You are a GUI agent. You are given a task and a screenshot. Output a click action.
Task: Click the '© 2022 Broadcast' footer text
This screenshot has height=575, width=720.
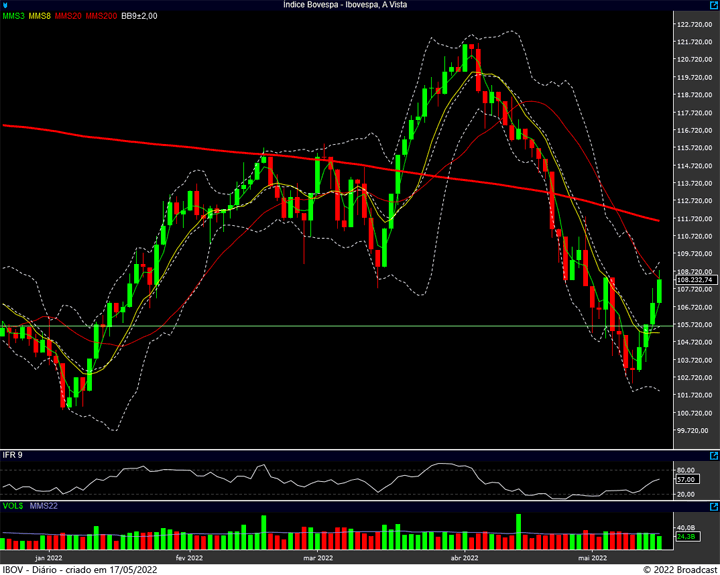[x=679, y=569]
